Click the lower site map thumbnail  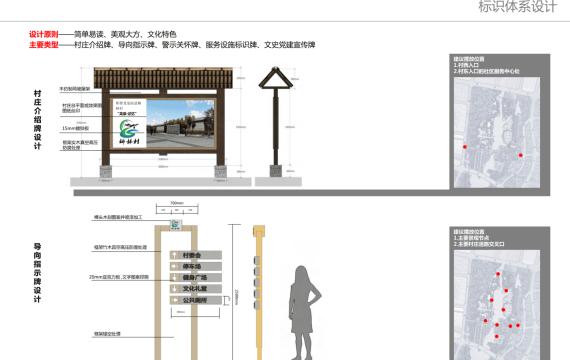click(x=497, y=305)
